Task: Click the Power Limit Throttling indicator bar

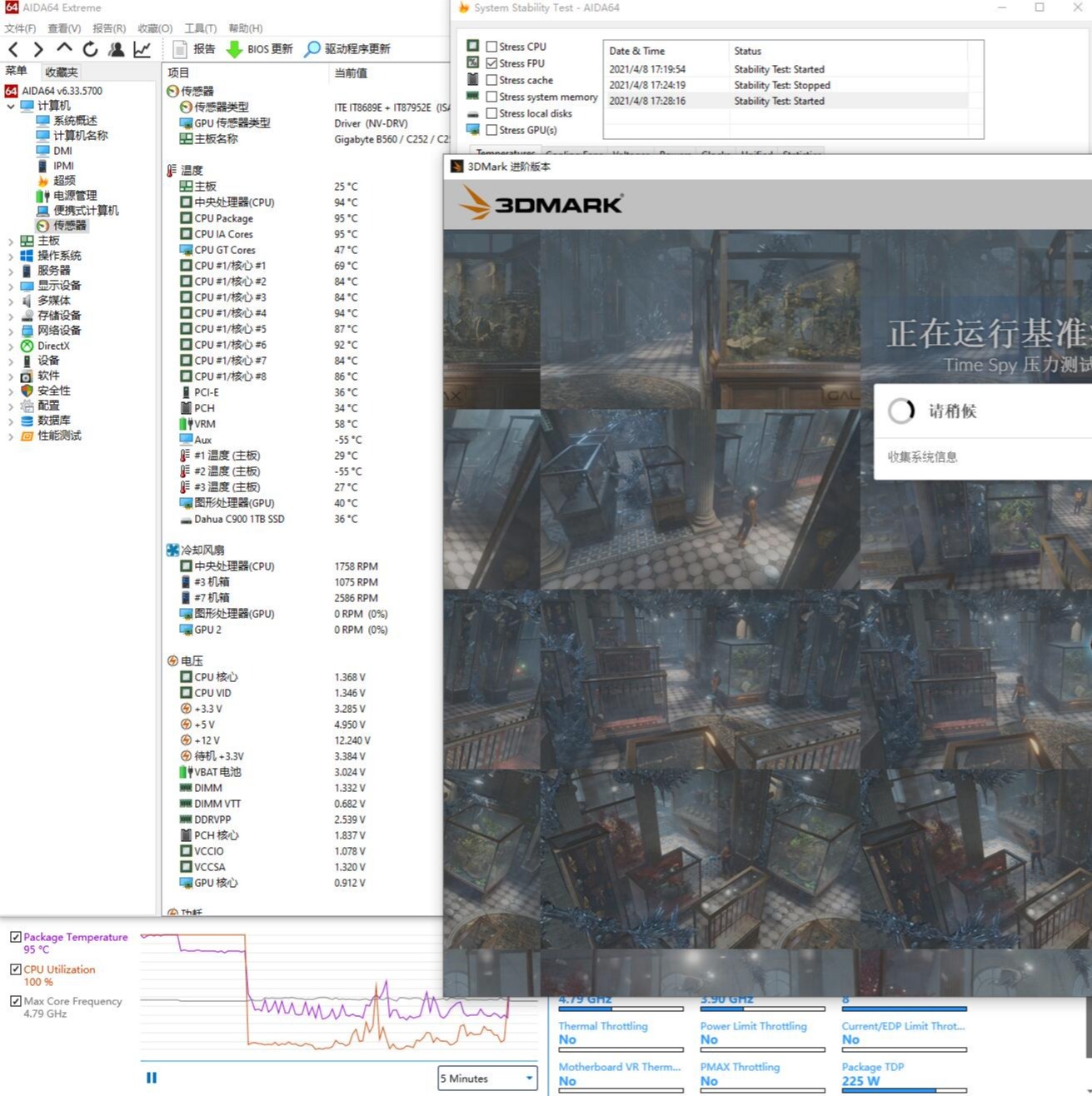Action: [x=762, y=1049]
